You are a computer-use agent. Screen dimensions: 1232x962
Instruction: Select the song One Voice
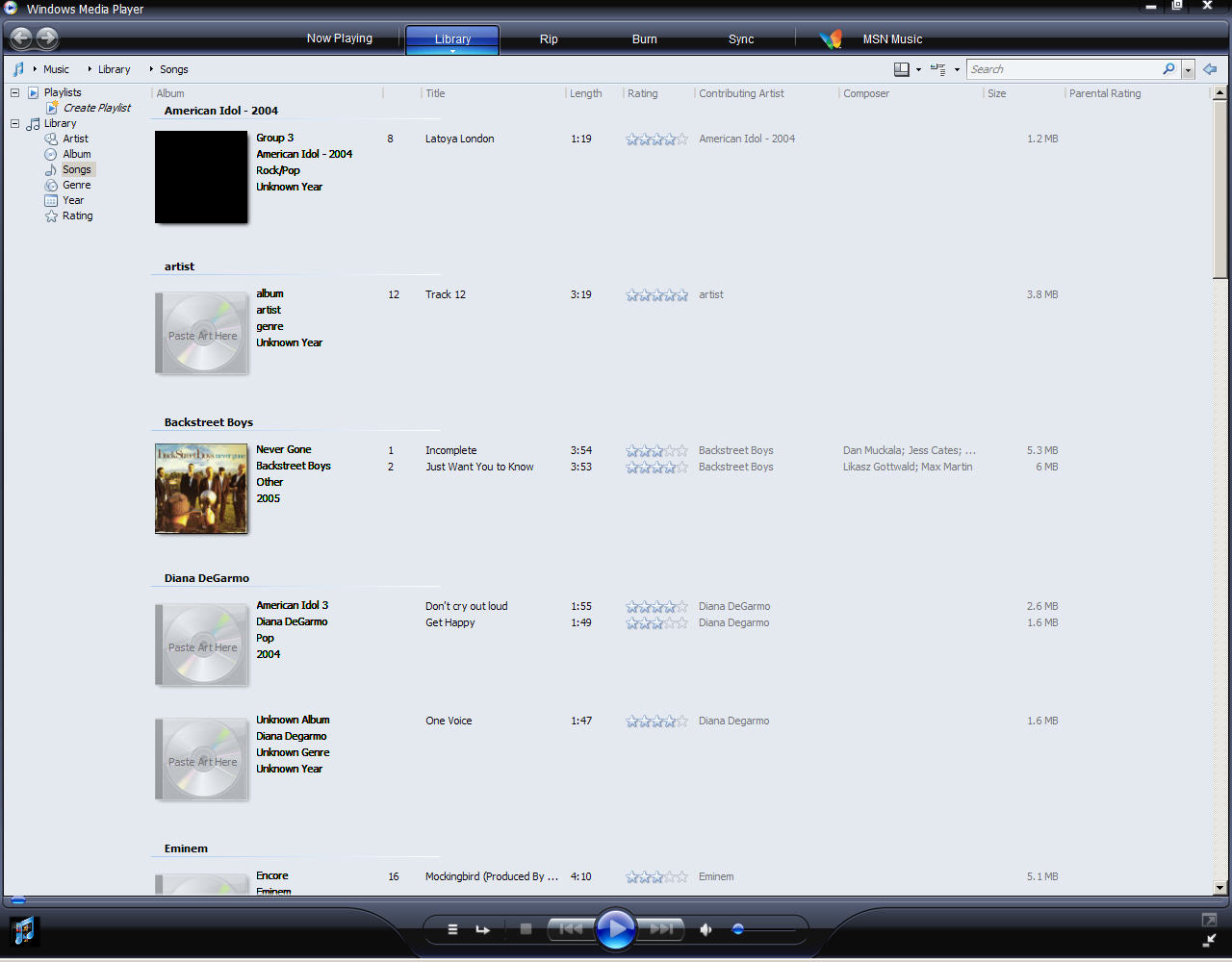click(449, 721)
